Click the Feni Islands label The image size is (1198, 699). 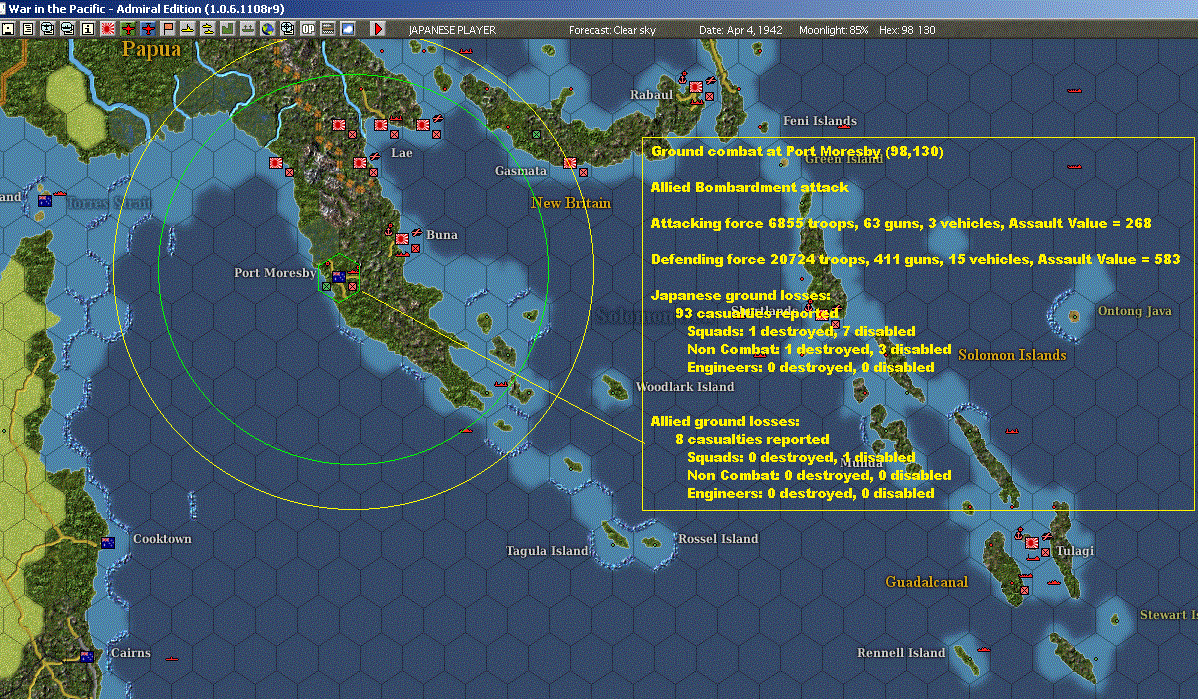click(x=820, y=121)
